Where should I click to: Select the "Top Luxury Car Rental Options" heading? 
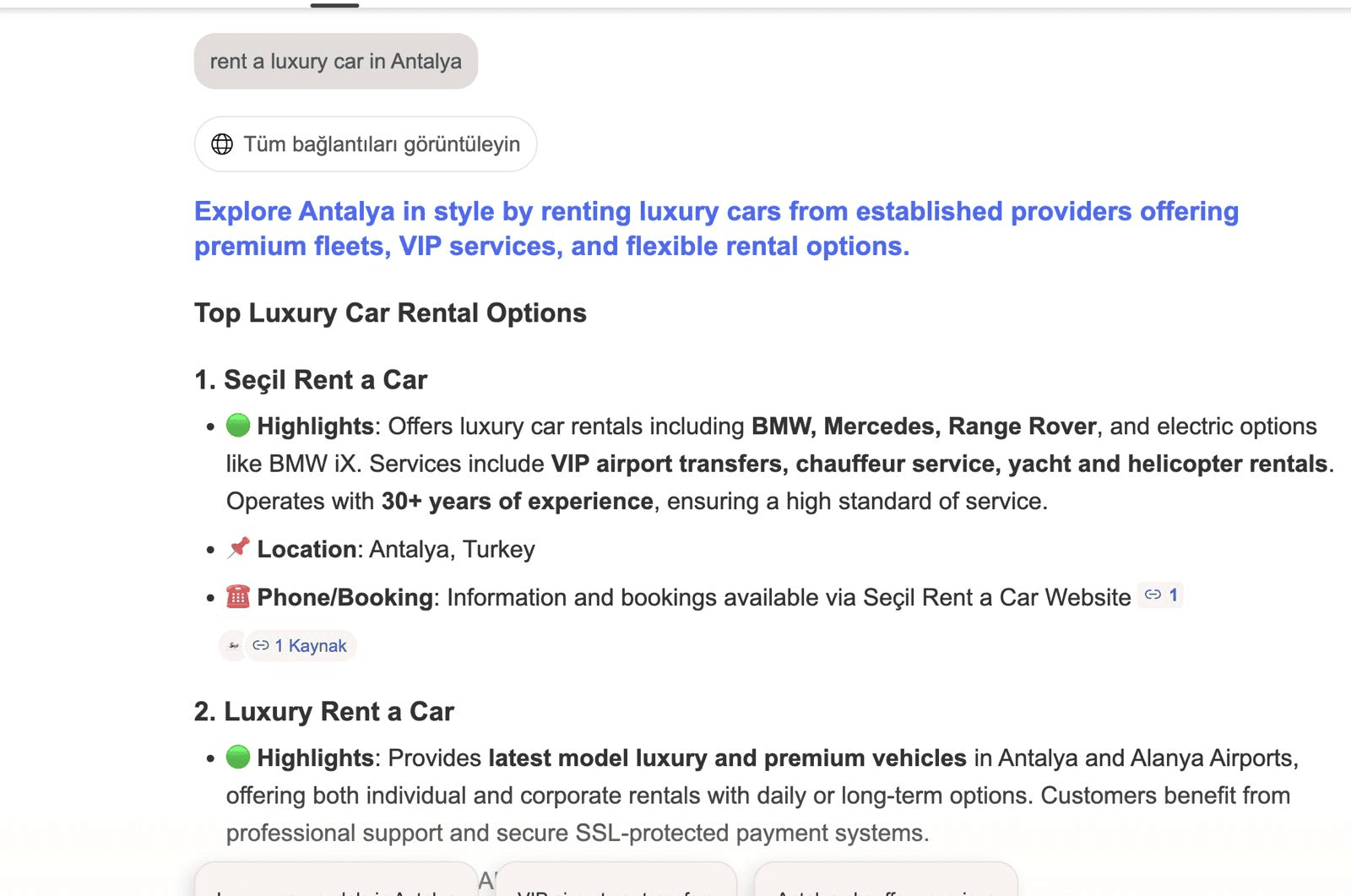390,312
